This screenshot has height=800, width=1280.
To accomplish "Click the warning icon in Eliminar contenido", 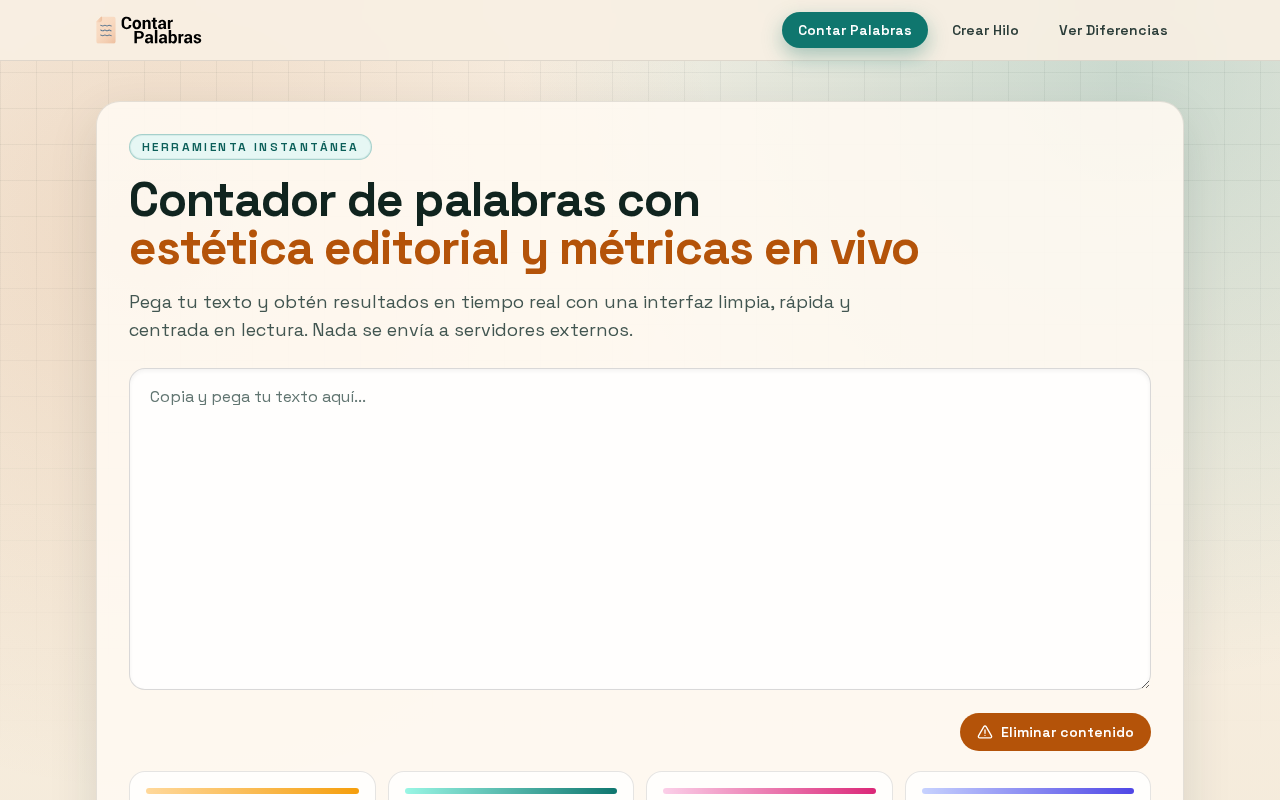I will (985, 732).
